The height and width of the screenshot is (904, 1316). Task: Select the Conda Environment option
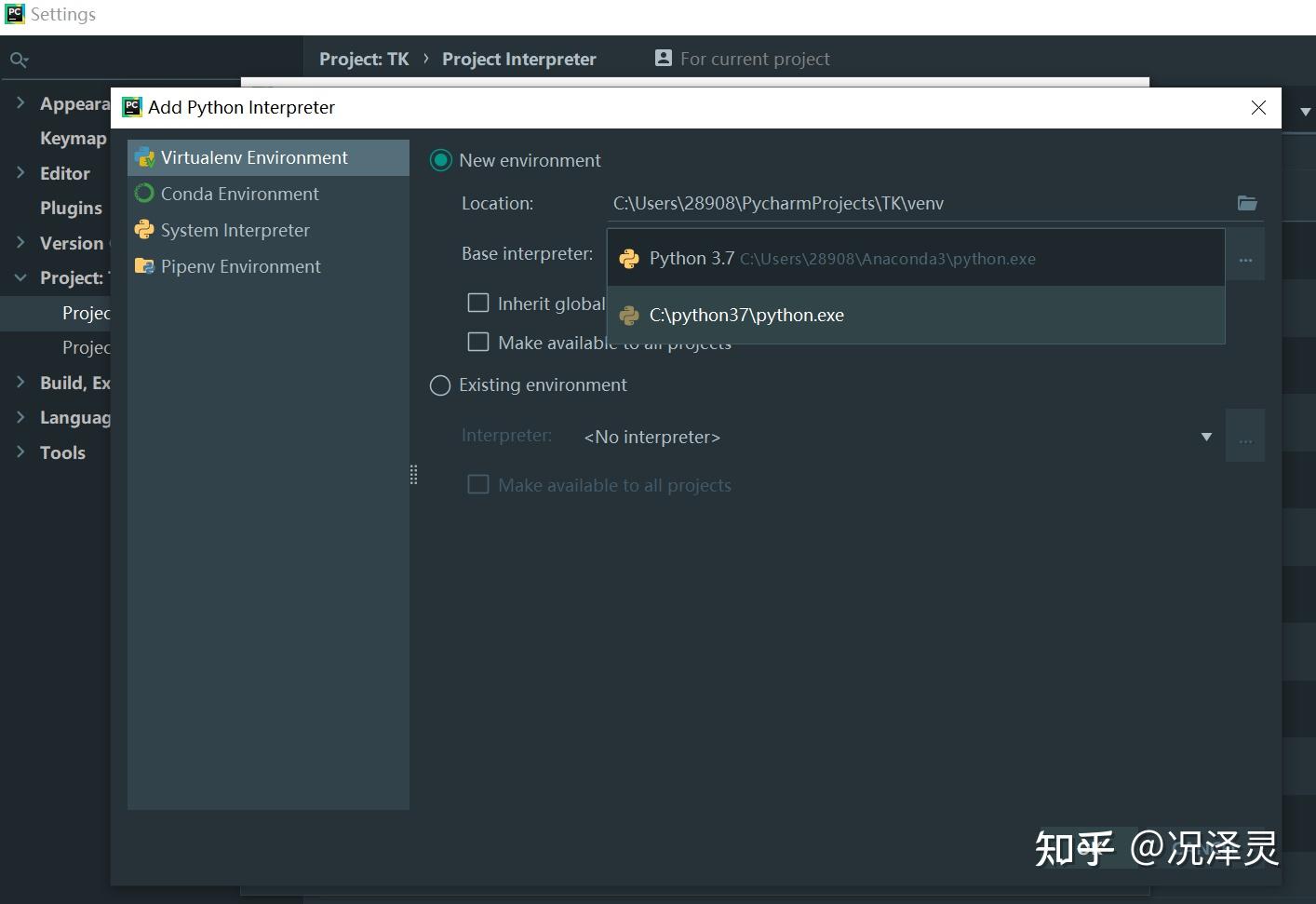(238, 194)
